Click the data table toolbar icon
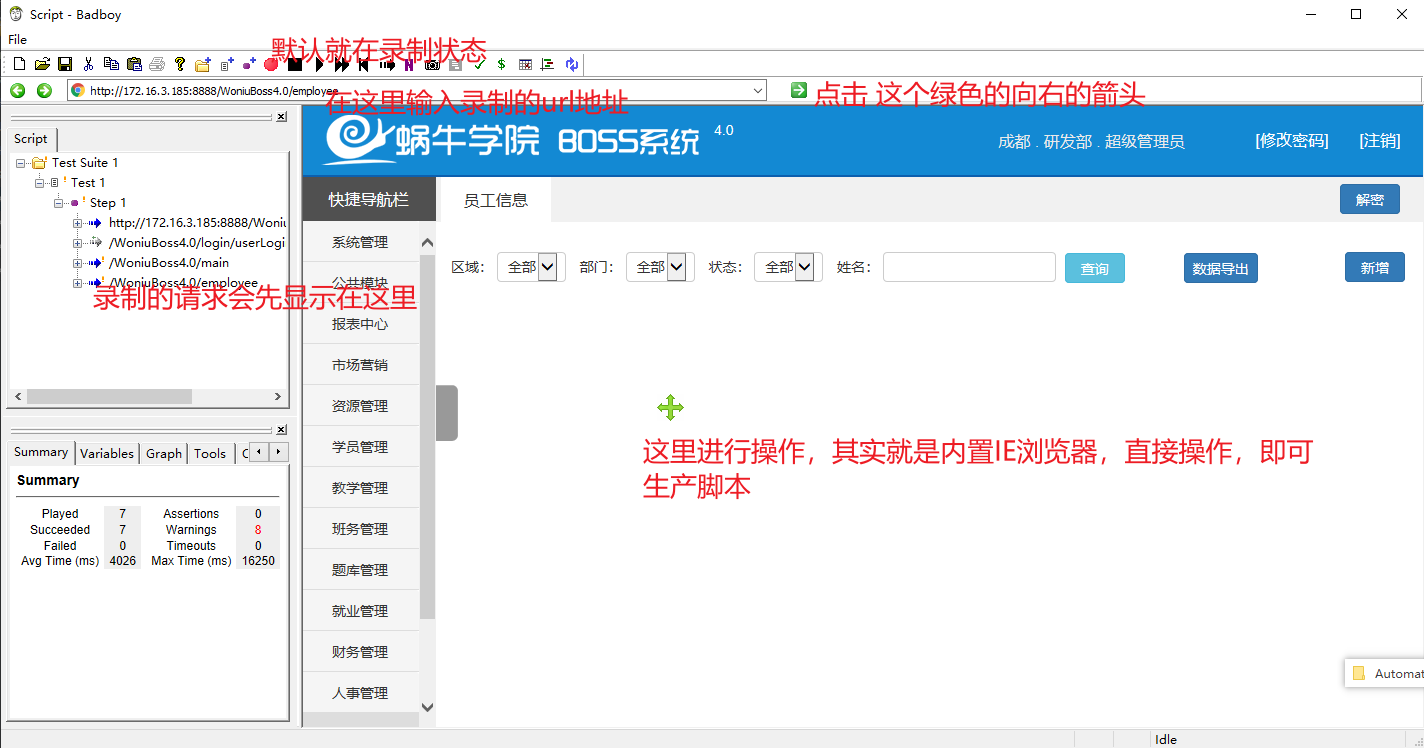Image resolution: width=1424 pixels, height=748 pixels. (525, 65)
